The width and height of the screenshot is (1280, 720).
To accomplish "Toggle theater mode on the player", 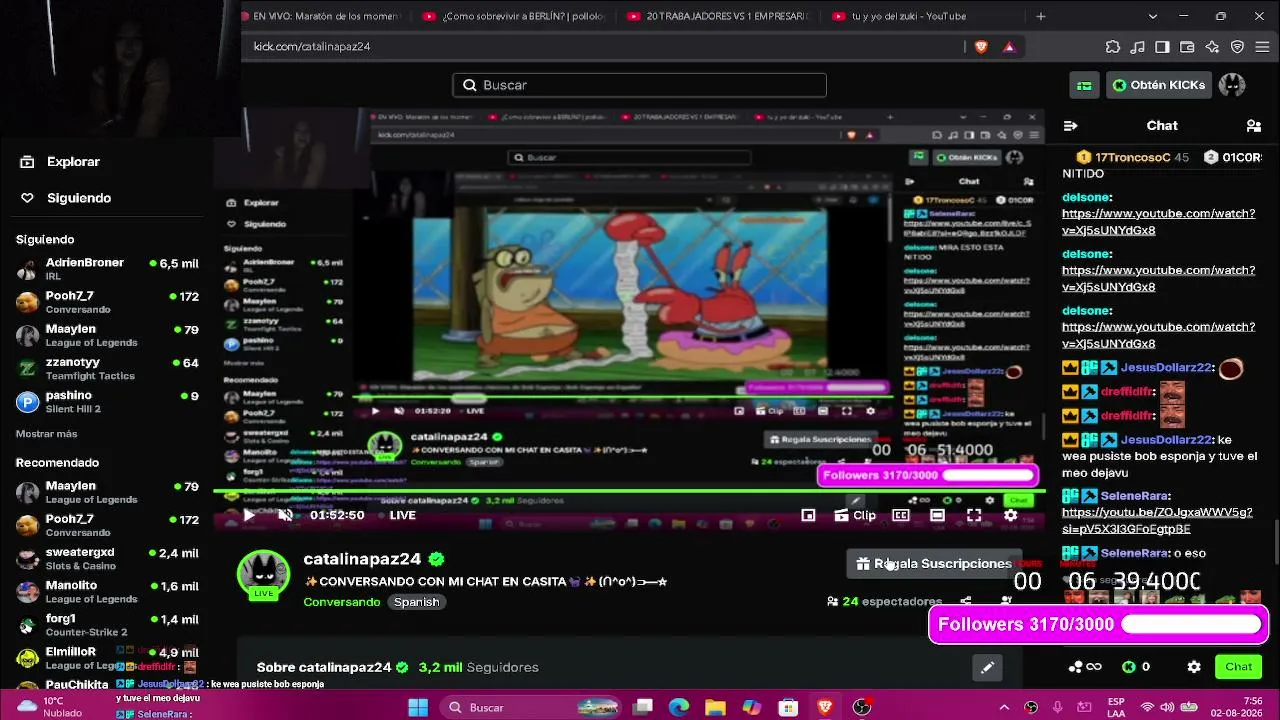I will click(937, 515).
